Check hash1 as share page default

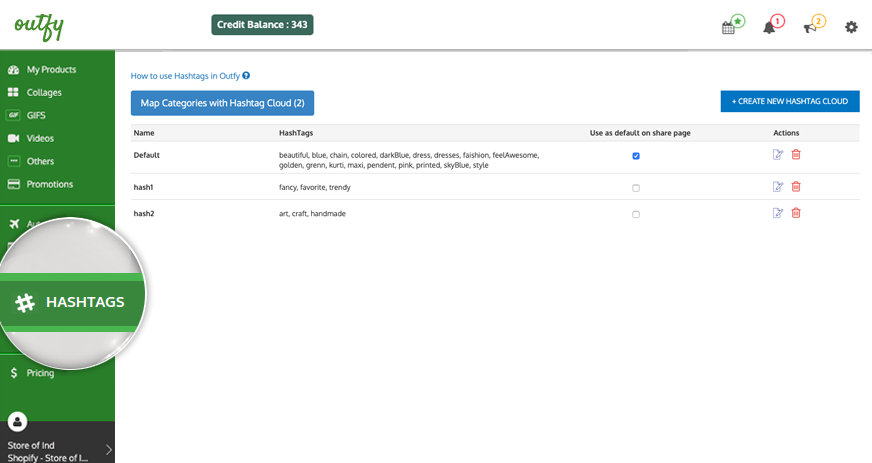636,188
